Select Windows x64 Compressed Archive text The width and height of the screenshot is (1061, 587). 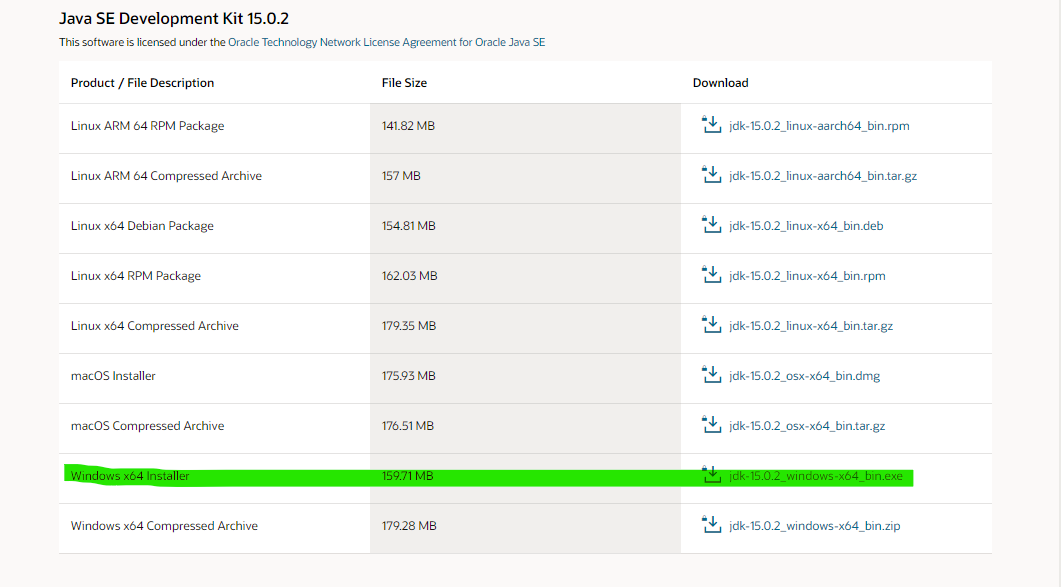click(164, 526)
